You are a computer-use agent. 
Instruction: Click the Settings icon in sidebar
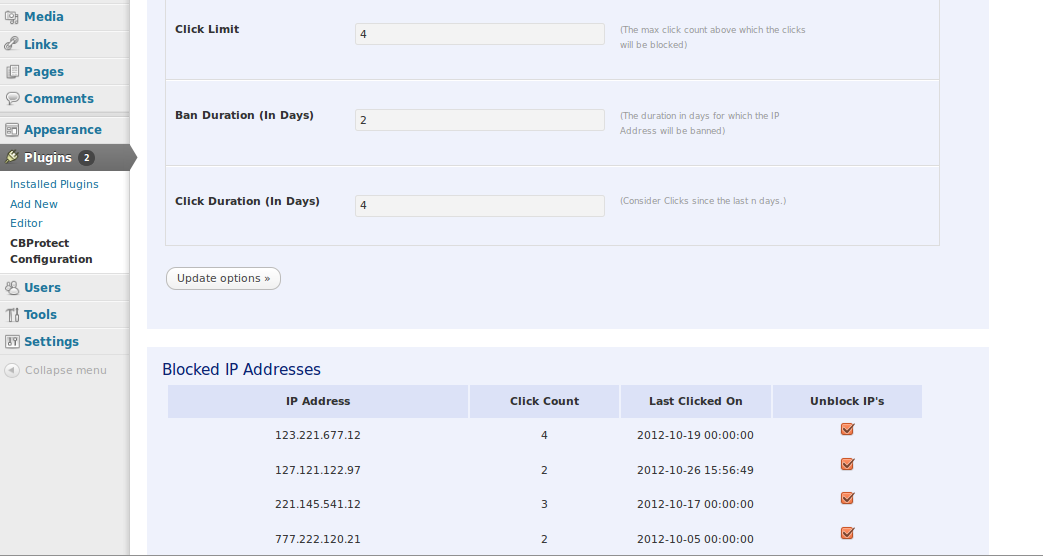pos(12,342)
